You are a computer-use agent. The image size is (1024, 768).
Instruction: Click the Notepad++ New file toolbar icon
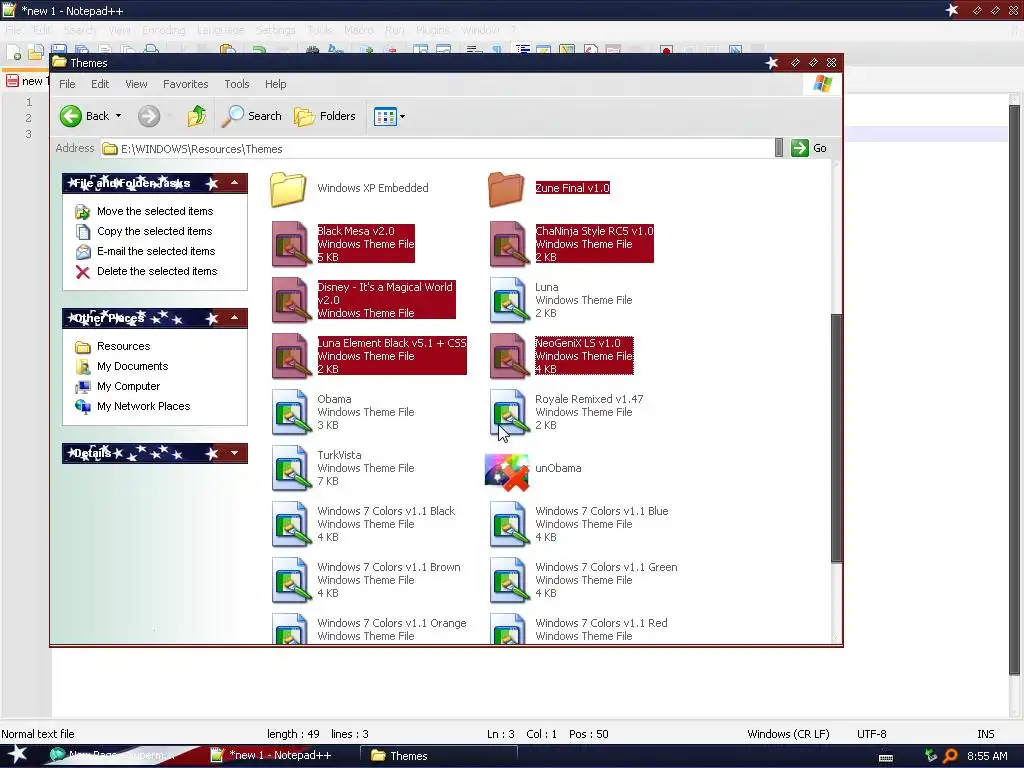tap(14, 53)
